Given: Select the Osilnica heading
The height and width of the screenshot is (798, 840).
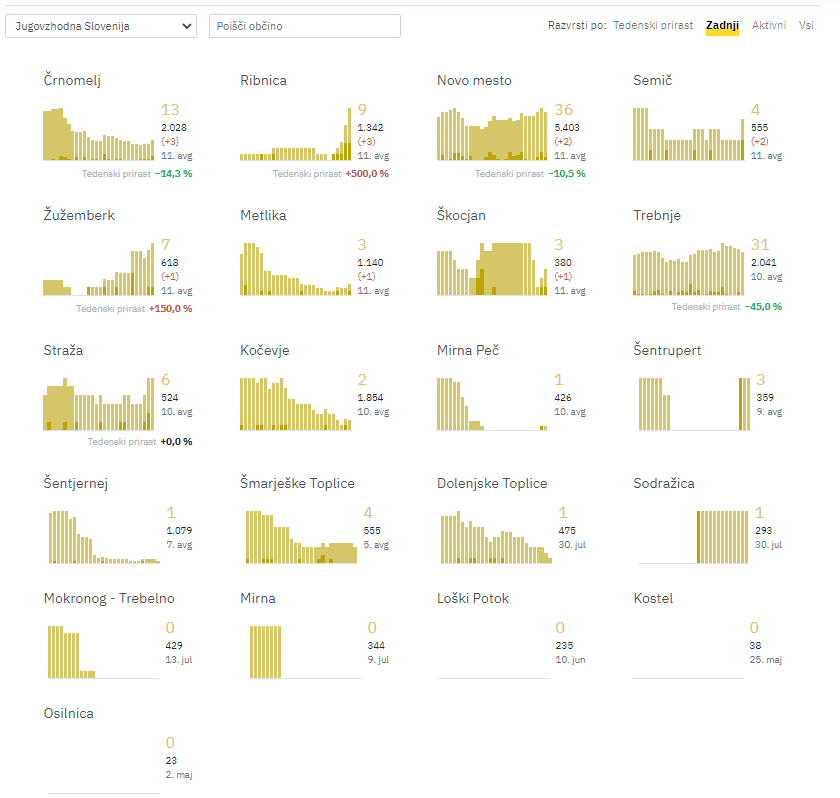Looking at the screenshot, I should [69, 713].
